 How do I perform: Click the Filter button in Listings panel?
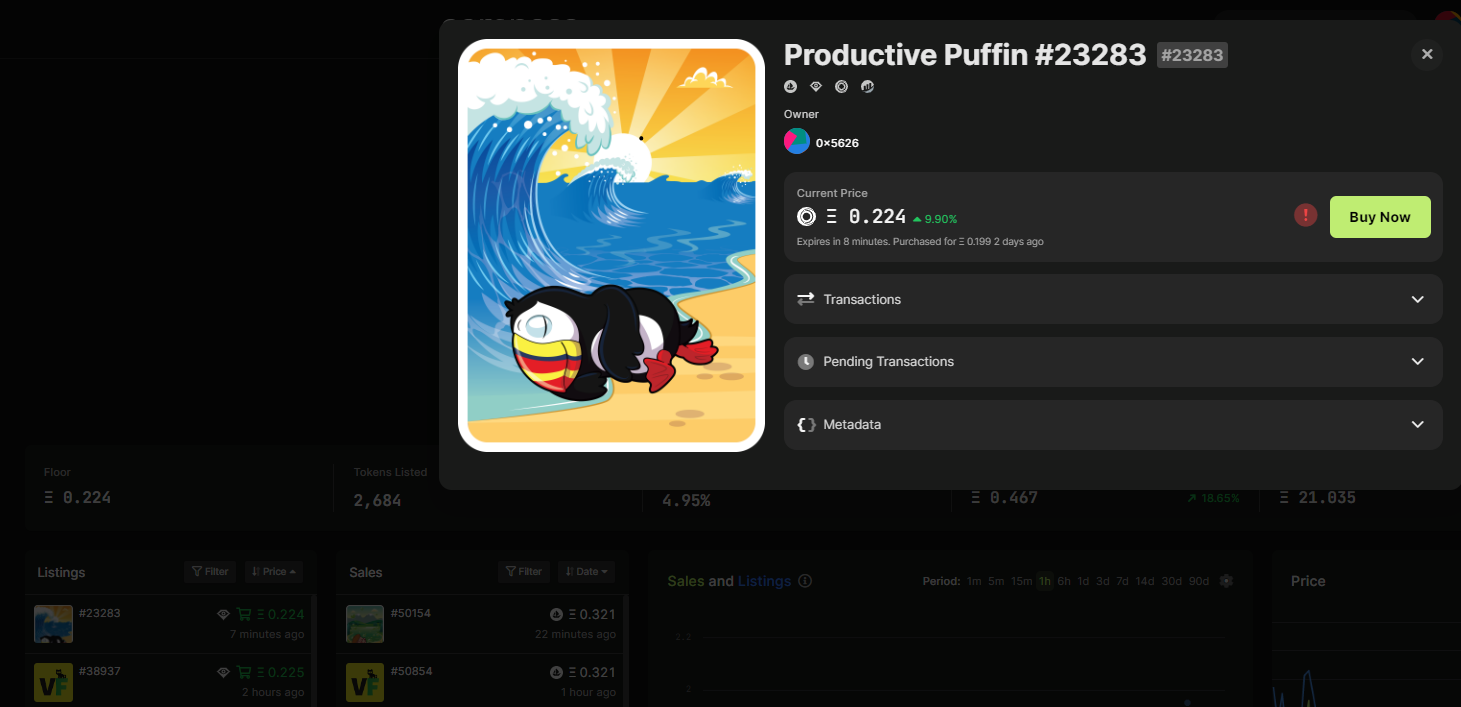point(210,572)
